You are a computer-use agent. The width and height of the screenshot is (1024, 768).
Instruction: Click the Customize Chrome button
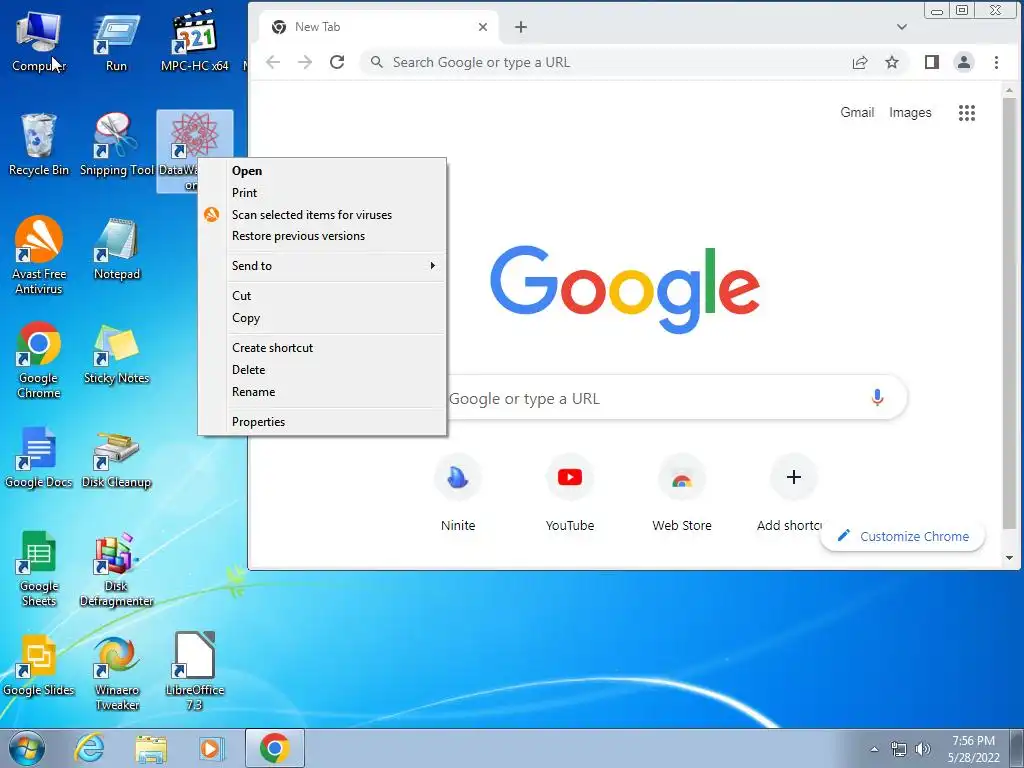[903, 536]
